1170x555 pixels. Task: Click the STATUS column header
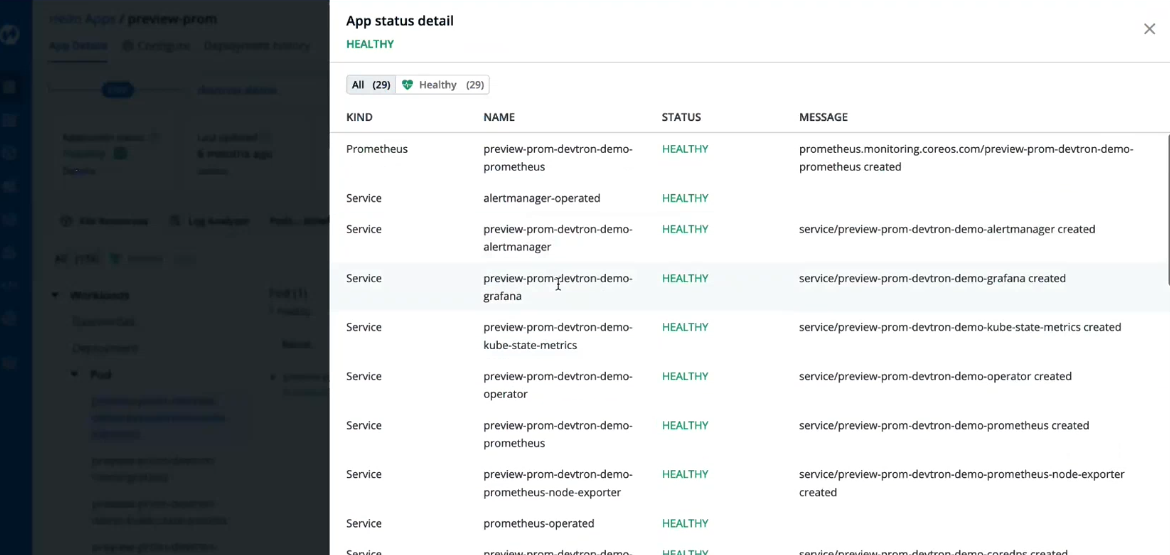[681, 117]
